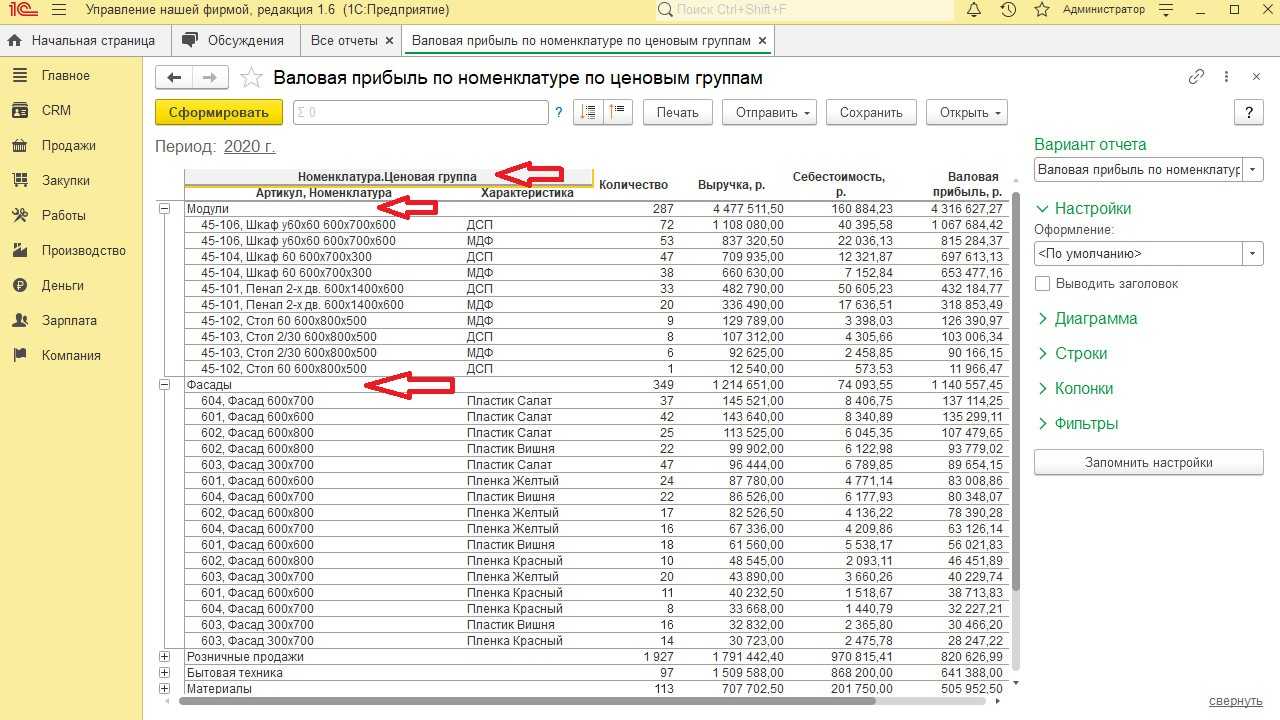Open help question mark button
This screenshot has height=720, width=1280.
1249,112
